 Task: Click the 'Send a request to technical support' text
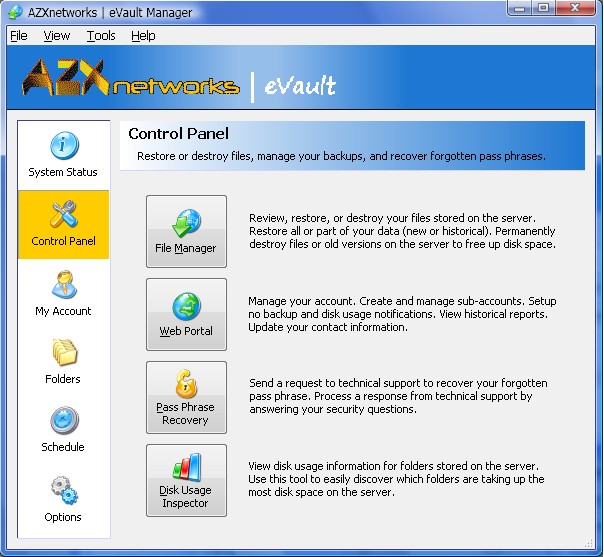pyautogui.click(x=398, y=396)
